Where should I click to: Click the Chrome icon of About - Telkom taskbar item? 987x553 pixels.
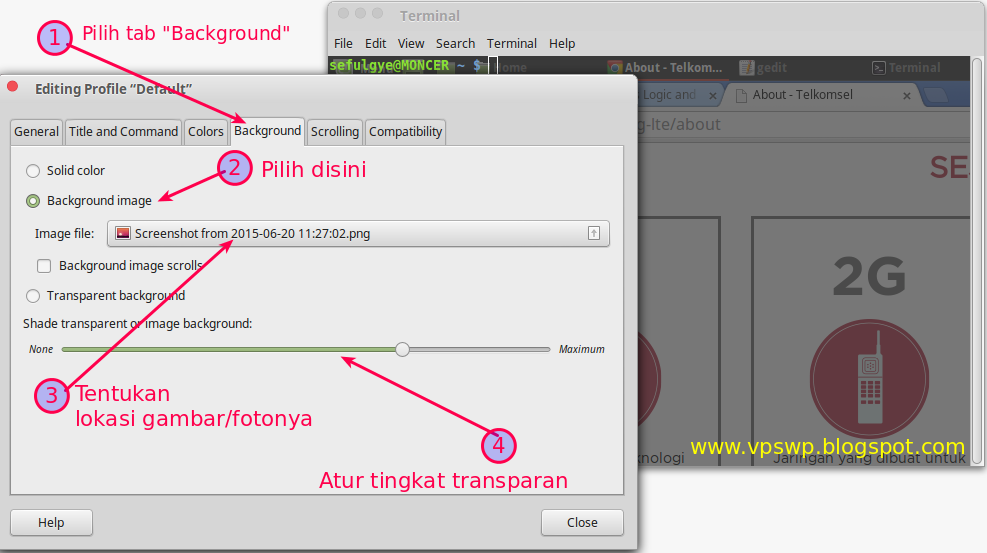tap(614, 67)
